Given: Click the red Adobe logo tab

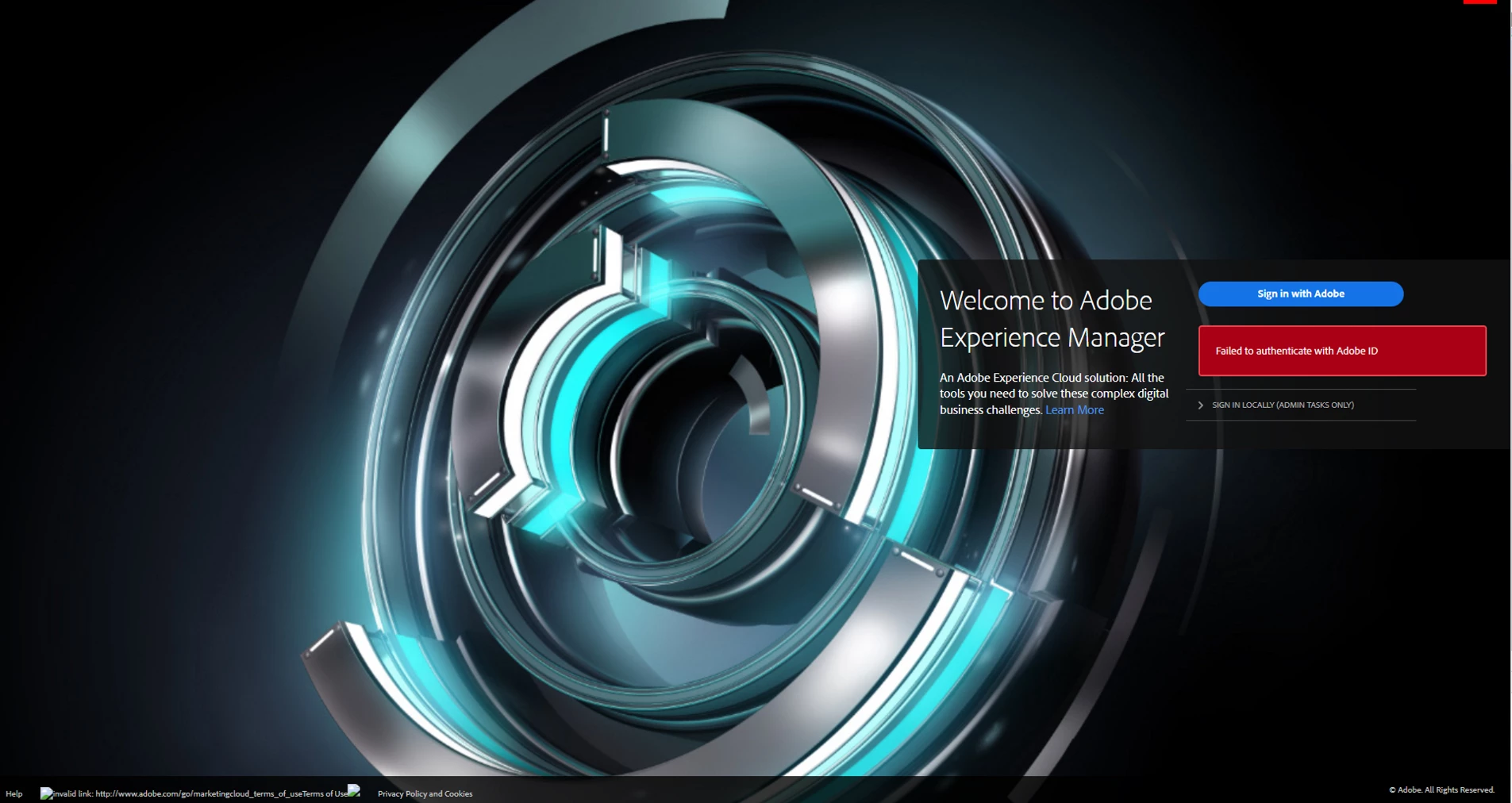Looking at the screenshot, I should (x=1480, y=2).
